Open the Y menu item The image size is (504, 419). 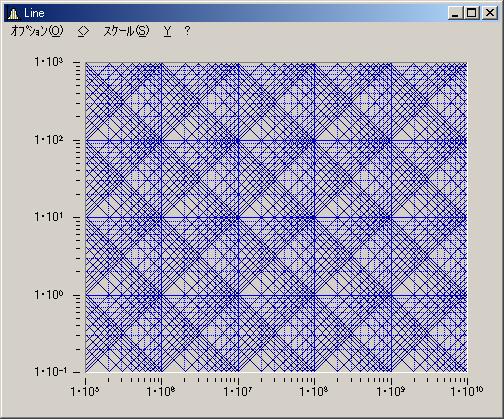[x=168, y=31]
